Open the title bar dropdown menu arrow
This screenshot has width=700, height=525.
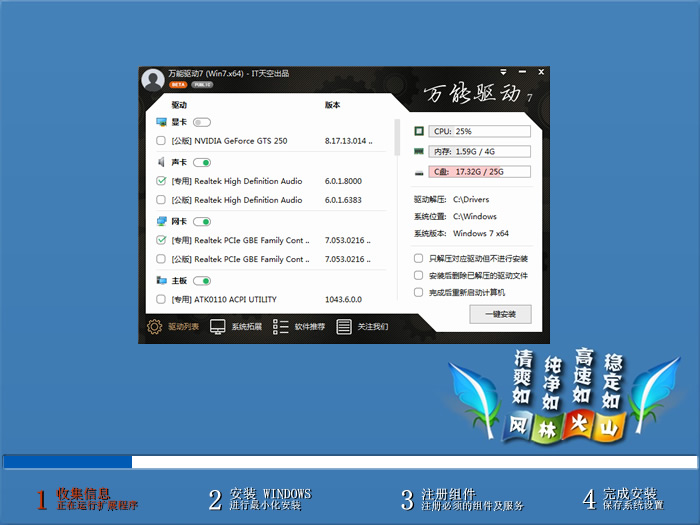point(503,72)
